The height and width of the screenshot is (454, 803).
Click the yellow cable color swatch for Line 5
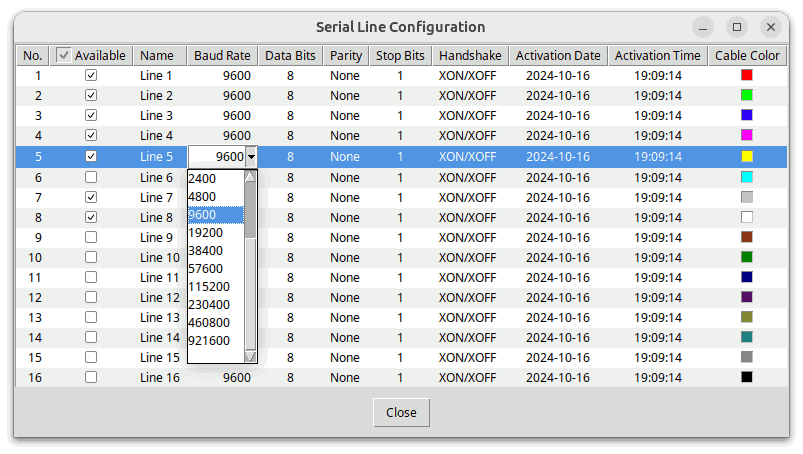[x=746, y=157]
